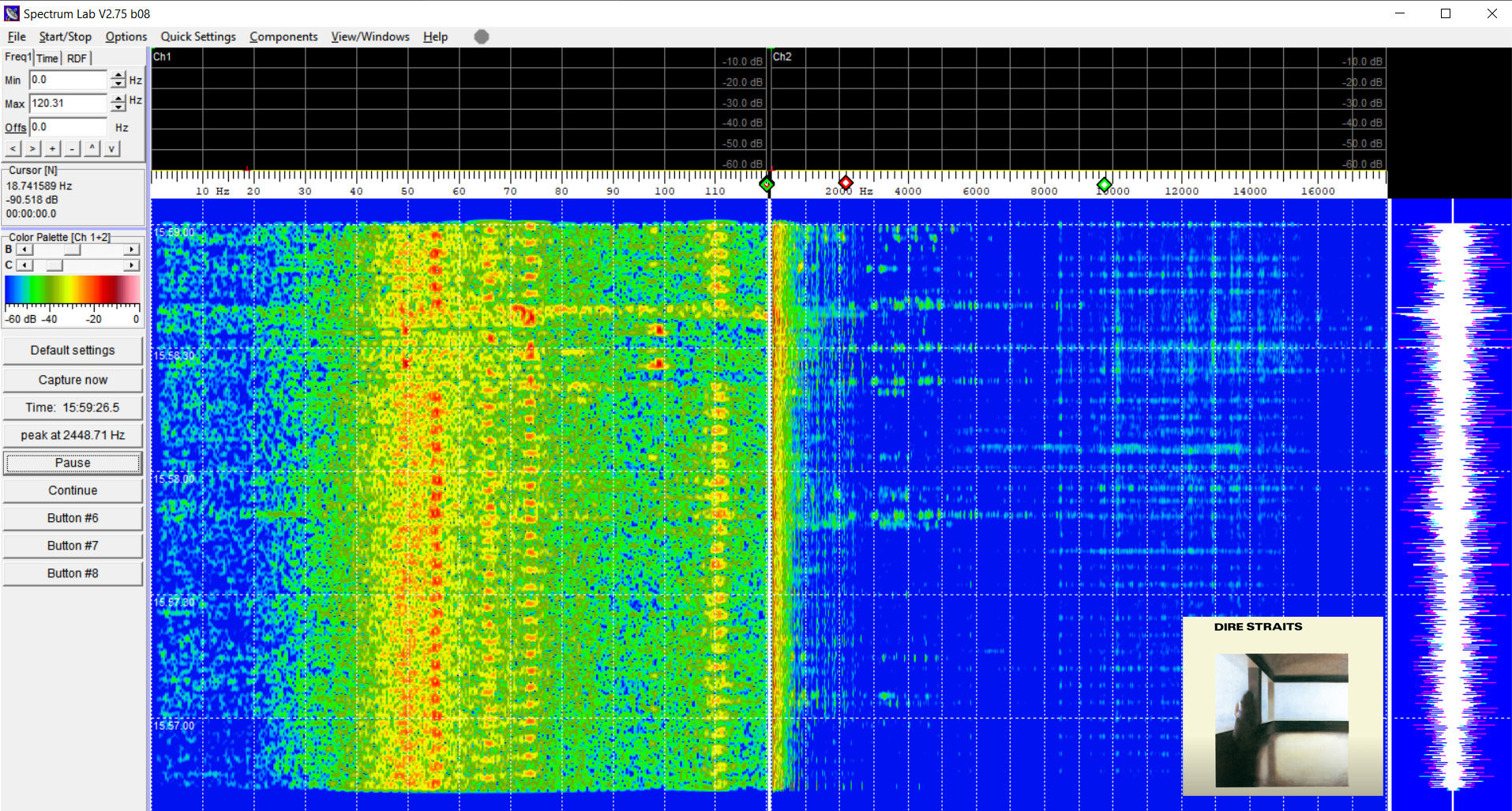Increase the Min frequency using the up spinner
The image size is (1512, 811).
[x=118, y=76]
